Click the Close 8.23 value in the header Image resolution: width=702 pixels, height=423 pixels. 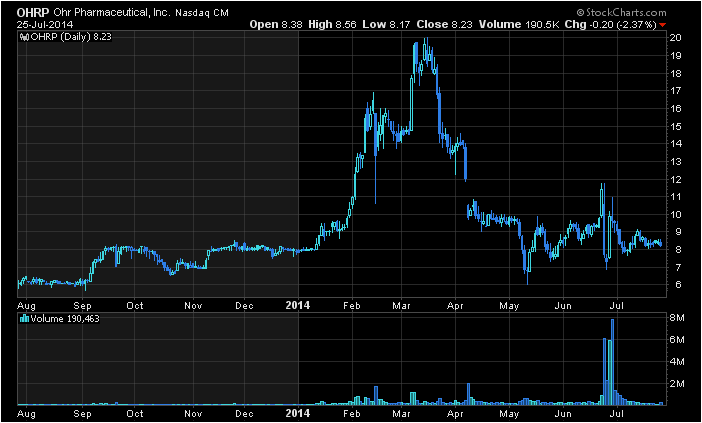tap(444, 25)
